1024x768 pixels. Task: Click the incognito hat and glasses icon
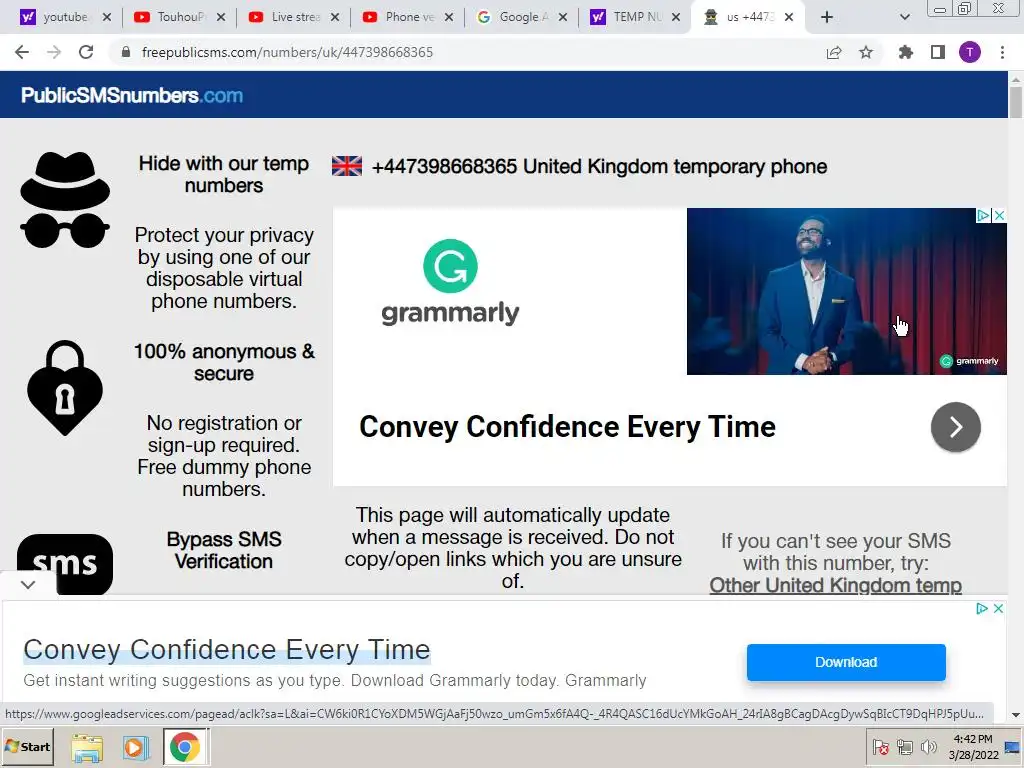65,200
